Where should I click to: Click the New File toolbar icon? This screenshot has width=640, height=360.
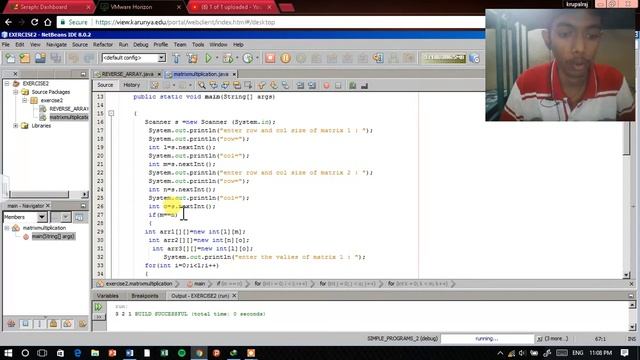10,58
